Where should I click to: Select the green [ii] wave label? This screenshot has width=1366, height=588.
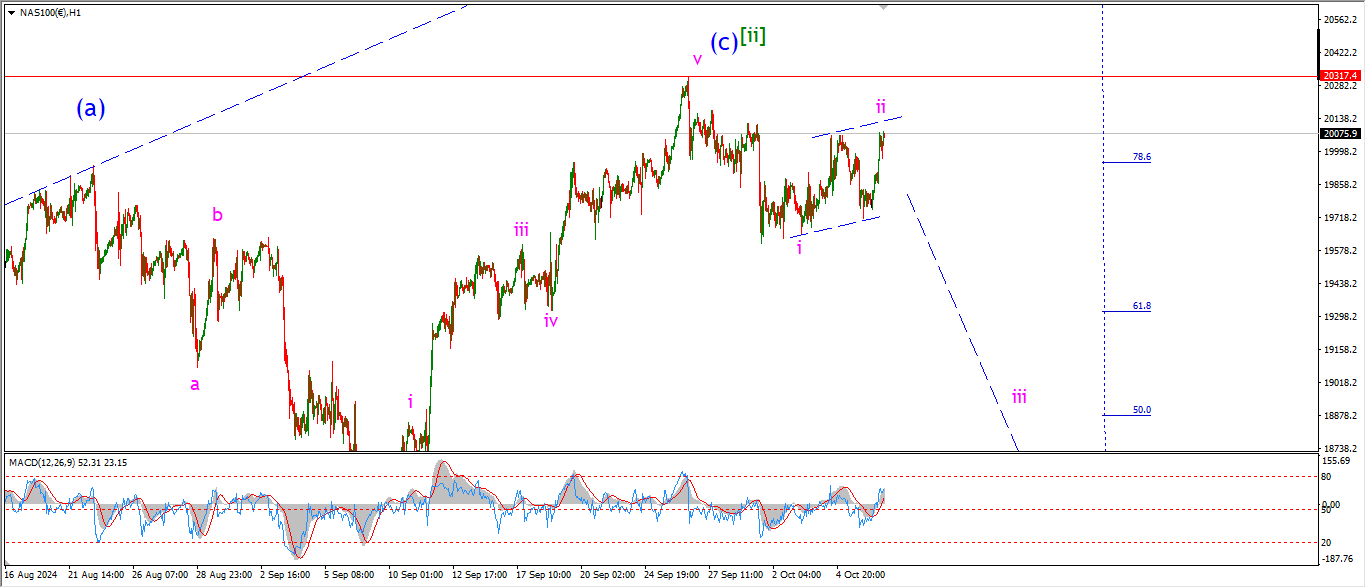click(753, 38)
